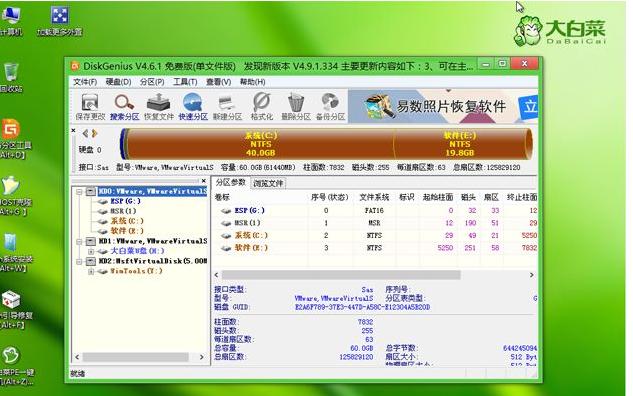Open the Dabaicai PE one-key (Alt+Z) desktop icon

tap(15, 366)
